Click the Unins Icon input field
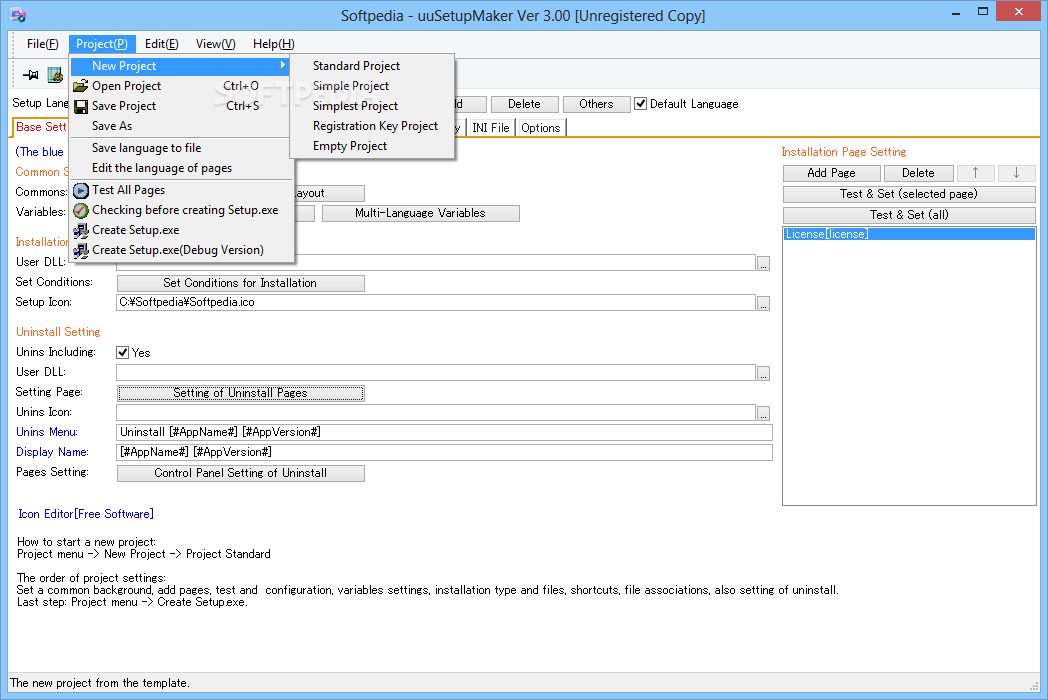Viewport: 1048px width, 700px height. tap(436, 413)
